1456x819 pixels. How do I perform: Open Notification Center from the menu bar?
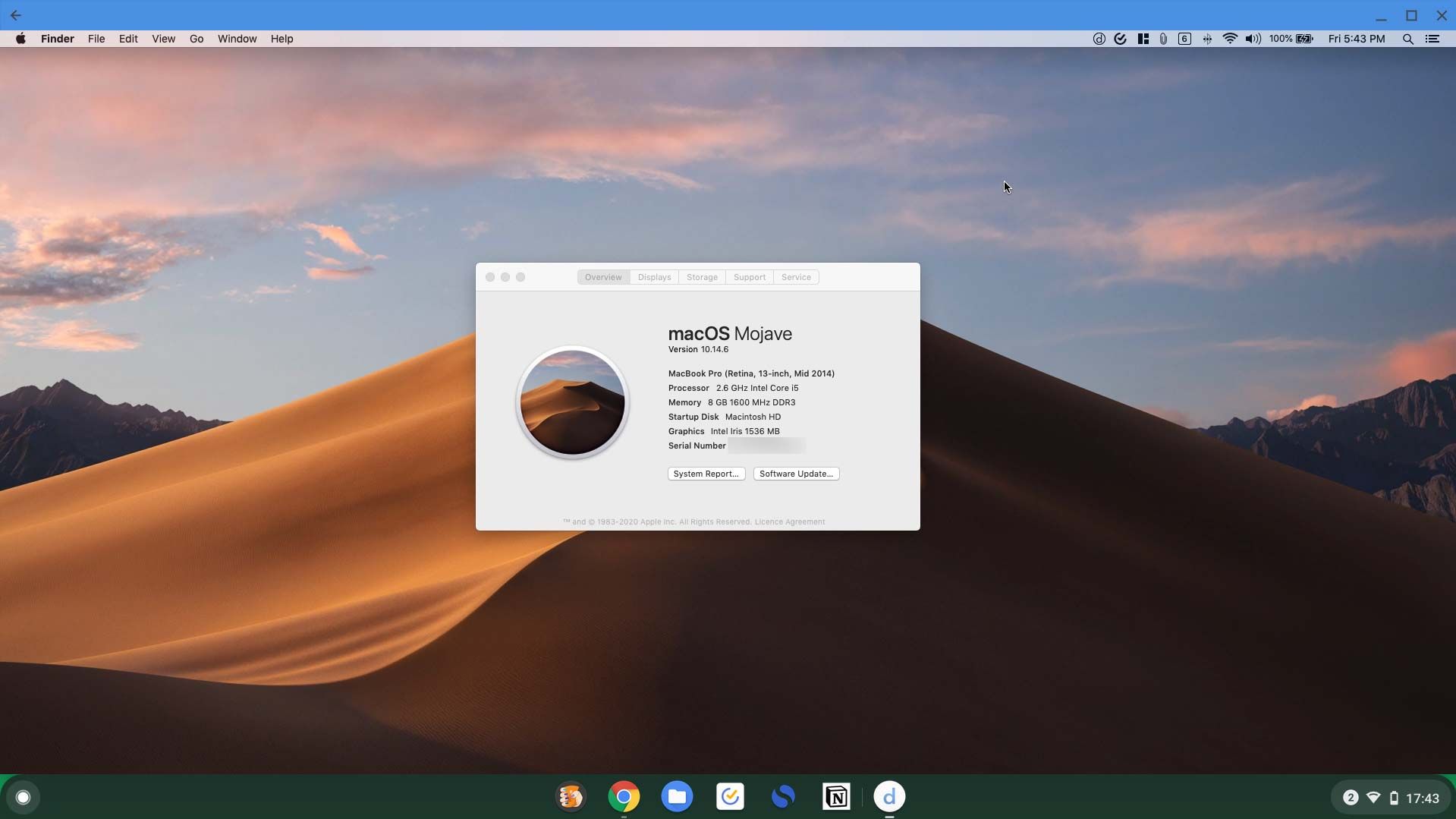pyautogui.click(x=1432, y=38)
